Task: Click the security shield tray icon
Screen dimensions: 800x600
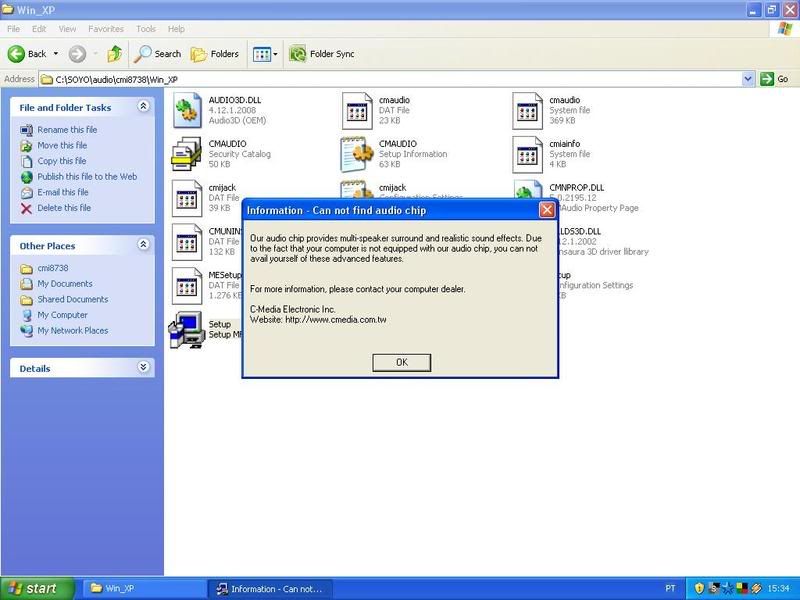Action: click(x=699, y=589)
